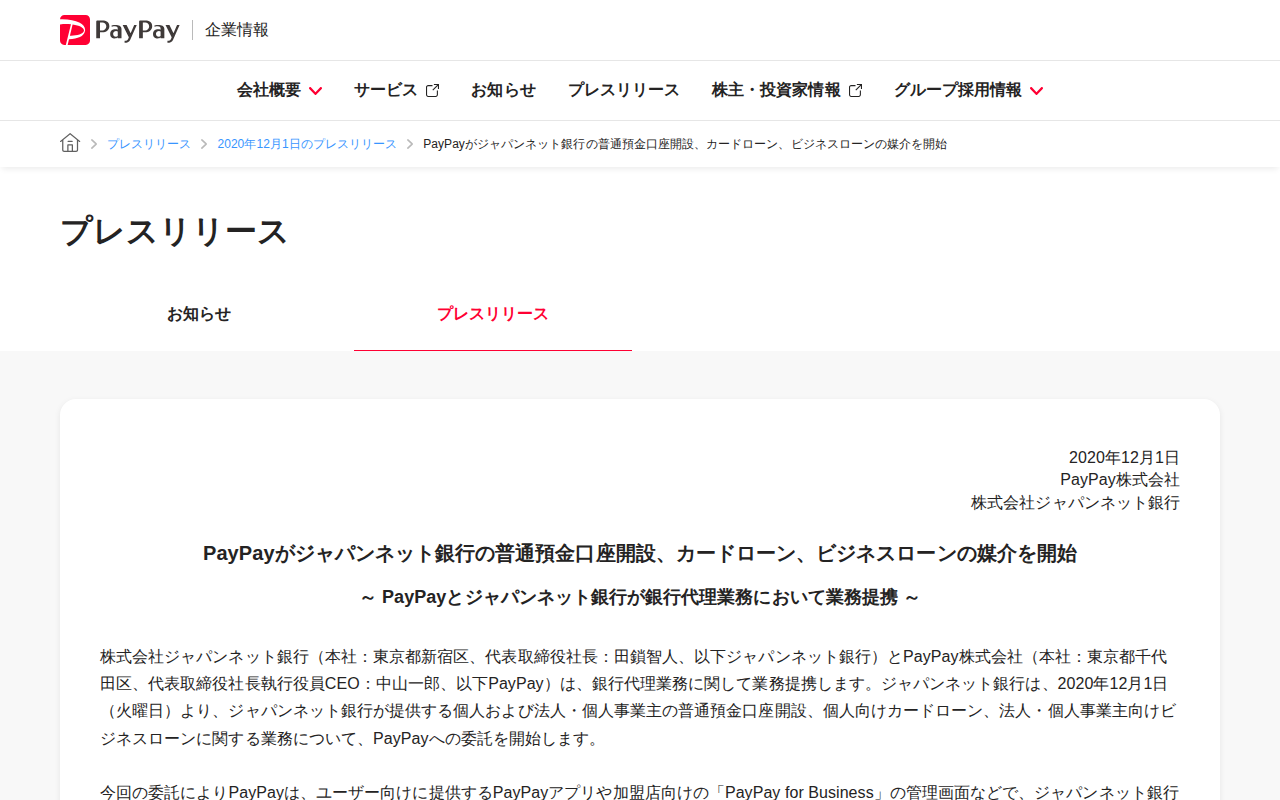Click the PayPay logo
1280x800 pixels.
[119, 30]
